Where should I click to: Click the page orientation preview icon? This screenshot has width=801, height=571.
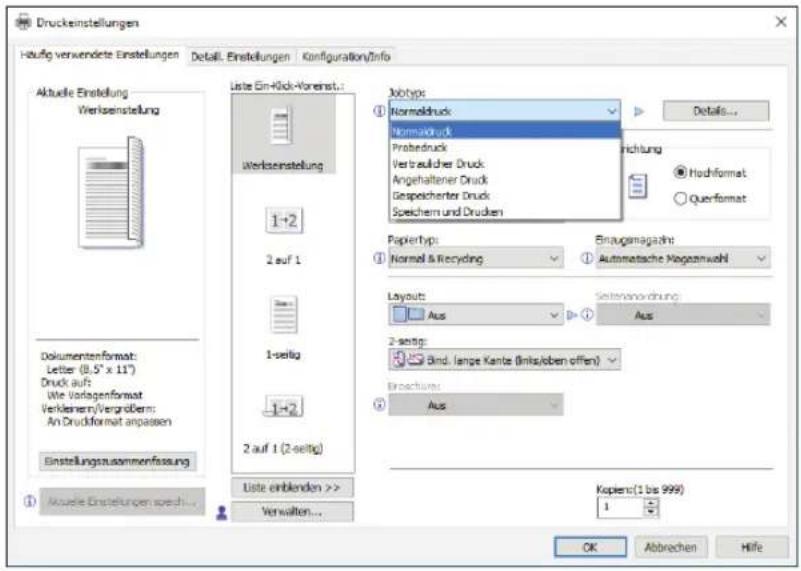[x=637, y=186]
